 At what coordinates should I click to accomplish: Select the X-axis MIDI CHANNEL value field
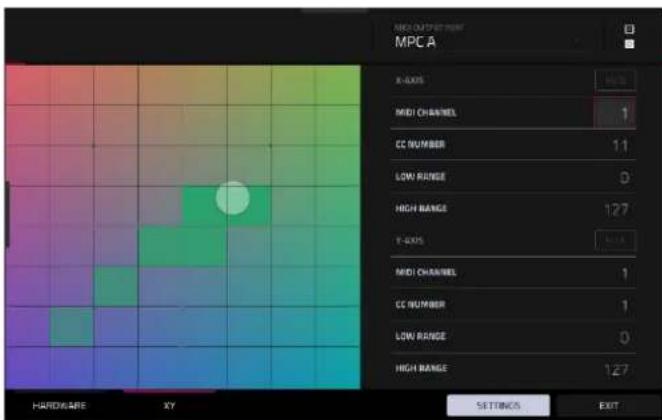[615, 113]
